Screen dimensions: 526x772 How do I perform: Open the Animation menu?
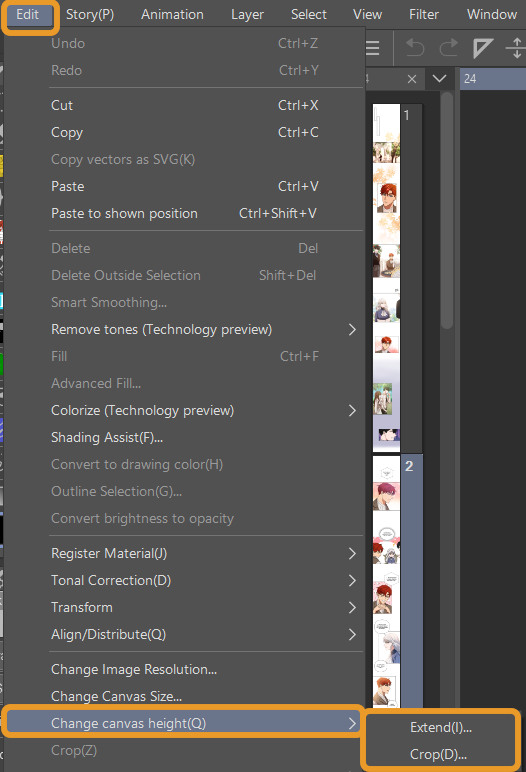tap(172, 15)
